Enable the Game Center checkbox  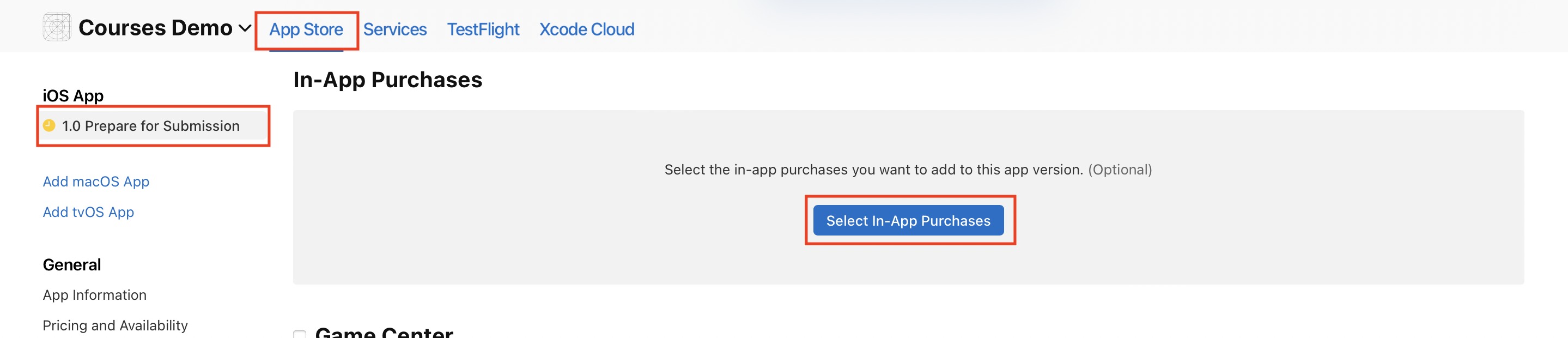coord(300,334)
